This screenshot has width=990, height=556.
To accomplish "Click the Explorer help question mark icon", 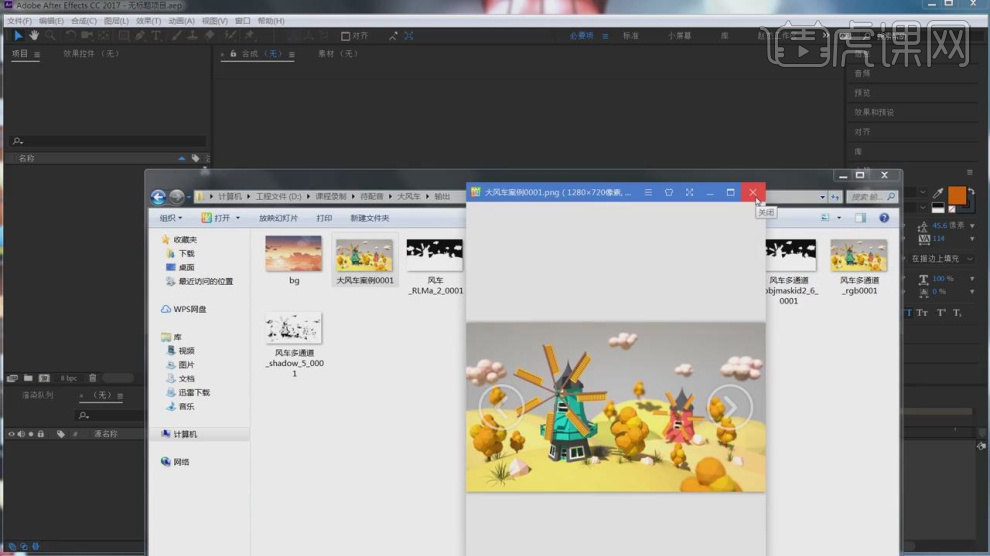I will point(884,218).
